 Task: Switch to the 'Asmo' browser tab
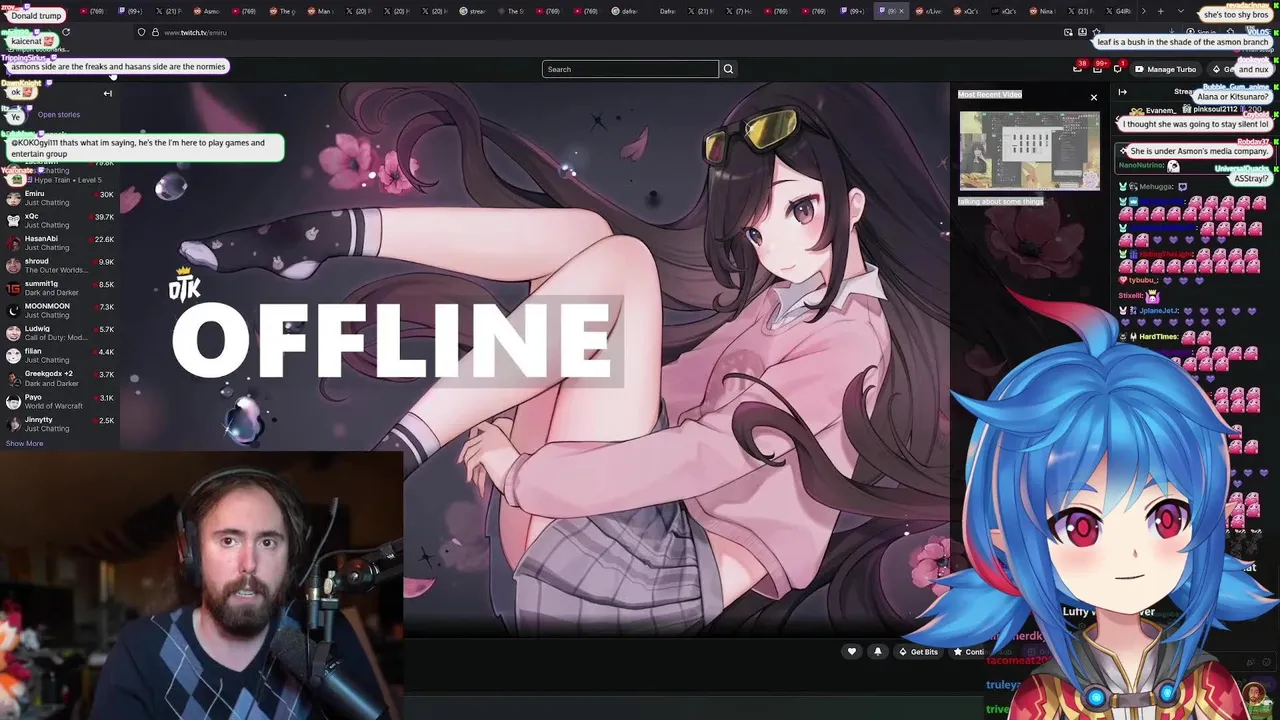(205, 11)
